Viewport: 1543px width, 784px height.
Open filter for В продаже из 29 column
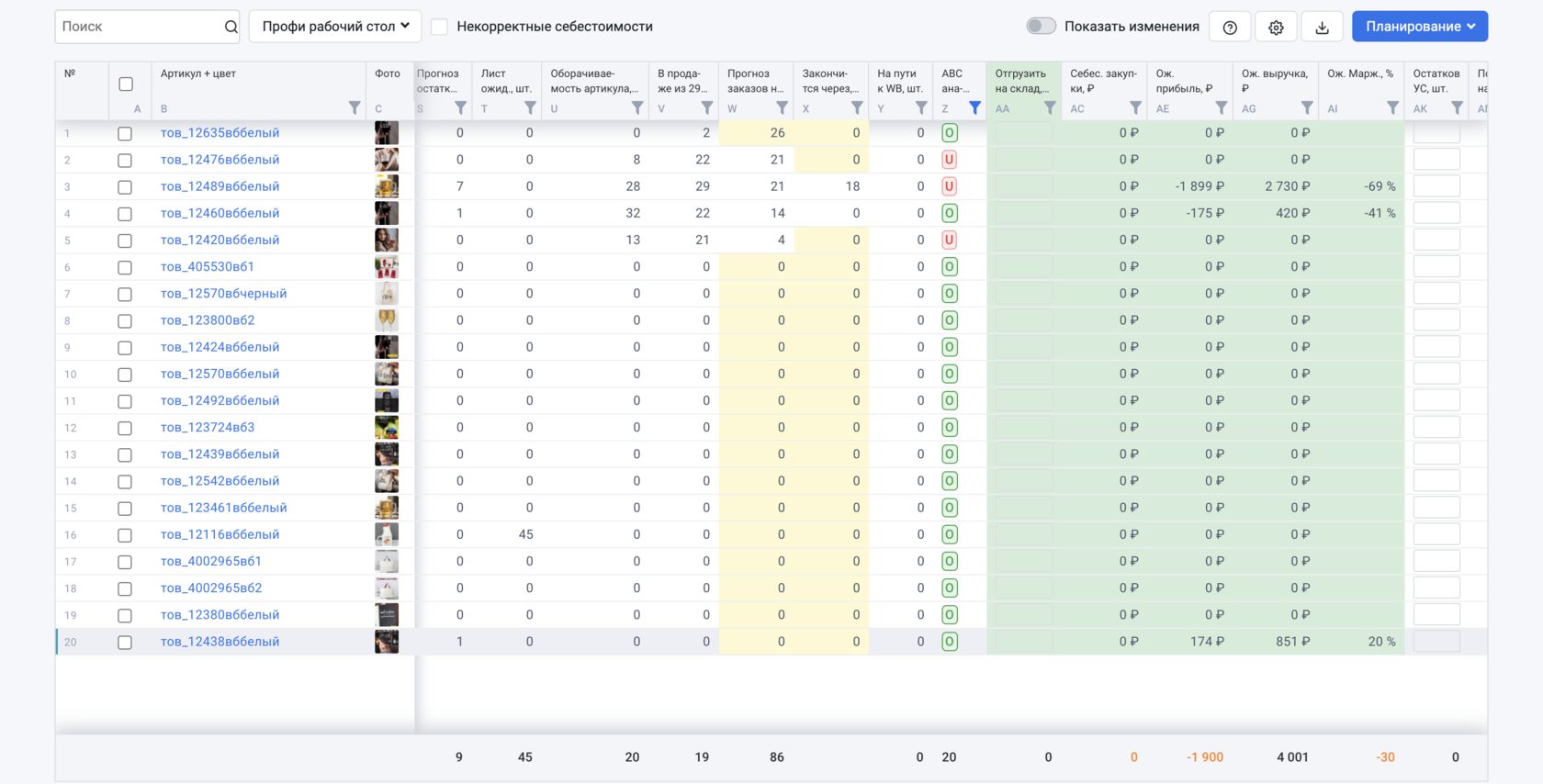coord(707,108)
